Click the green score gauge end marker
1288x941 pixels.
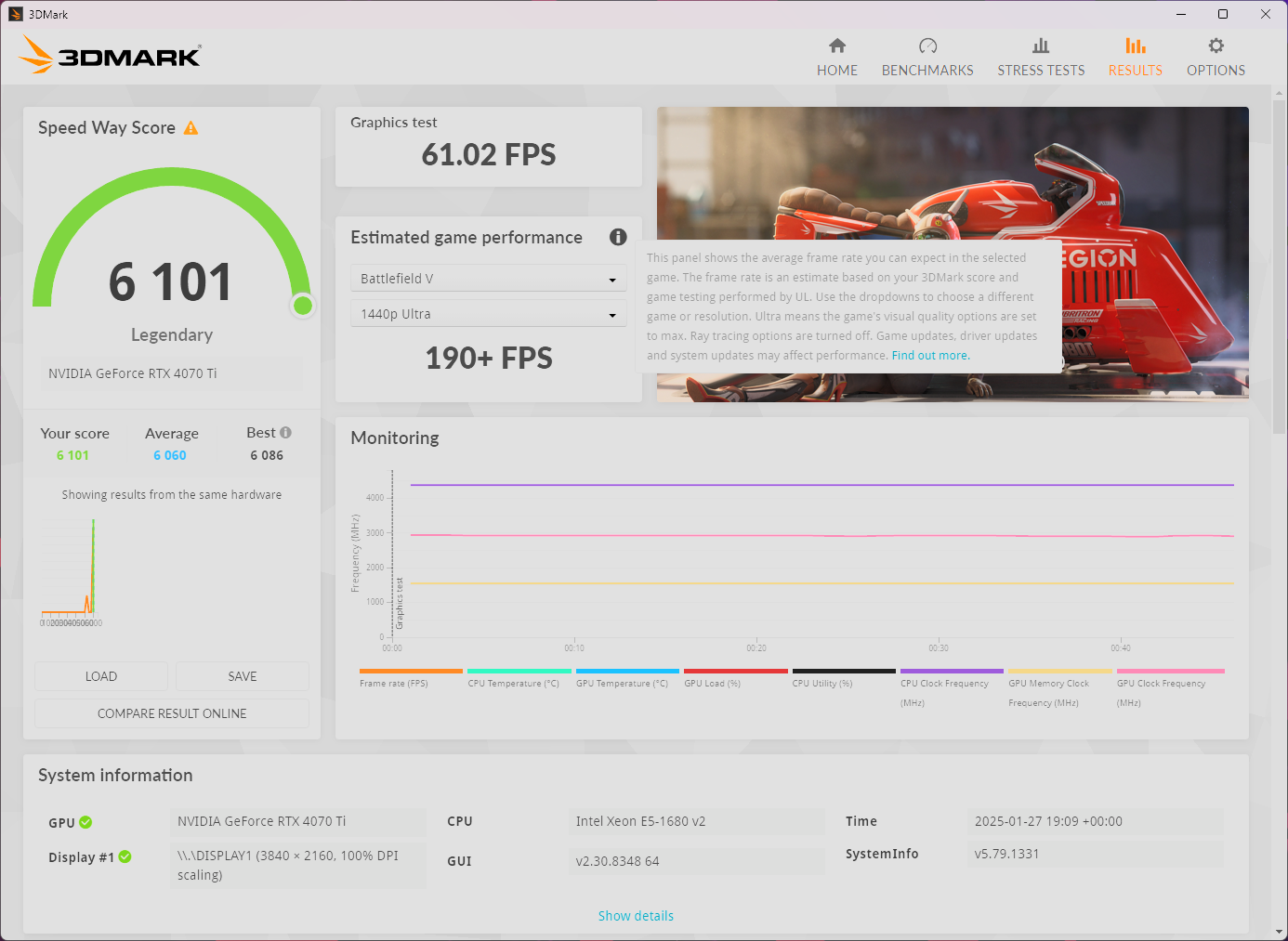302,306
